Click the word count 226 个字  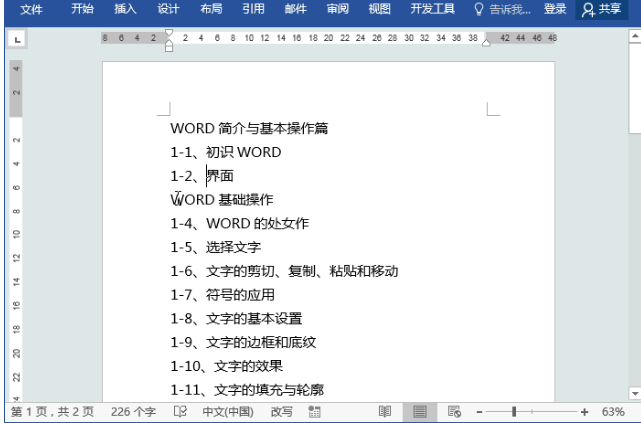pos(133,412)
